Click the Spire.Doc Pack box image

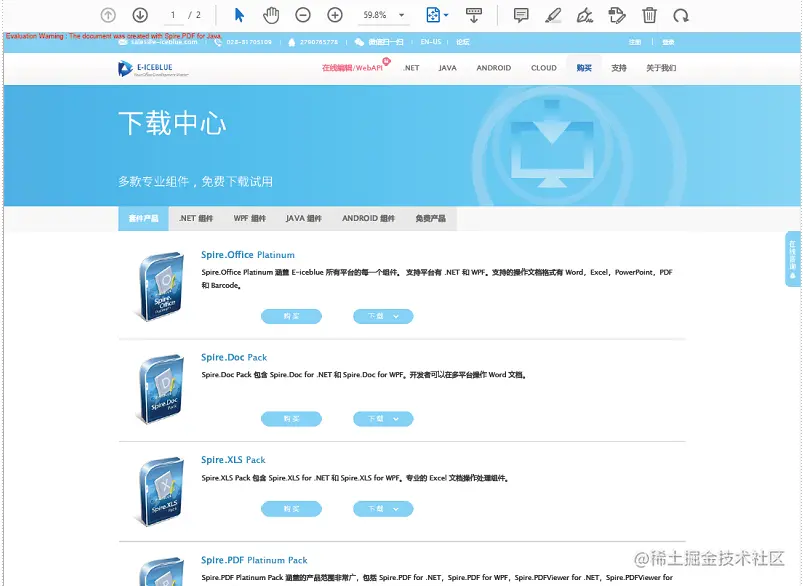161,389
